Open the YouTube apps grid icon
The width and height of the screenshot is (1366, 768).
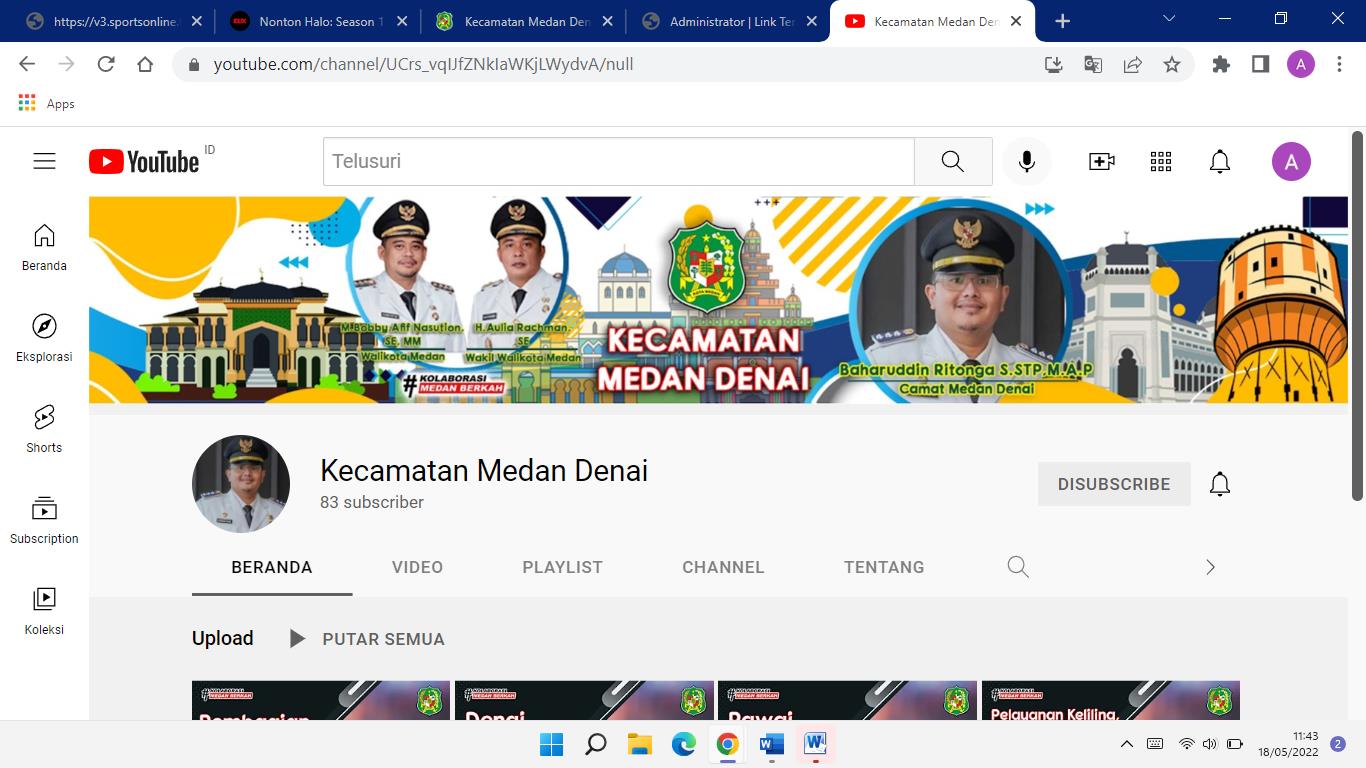tap(1160, 161)
